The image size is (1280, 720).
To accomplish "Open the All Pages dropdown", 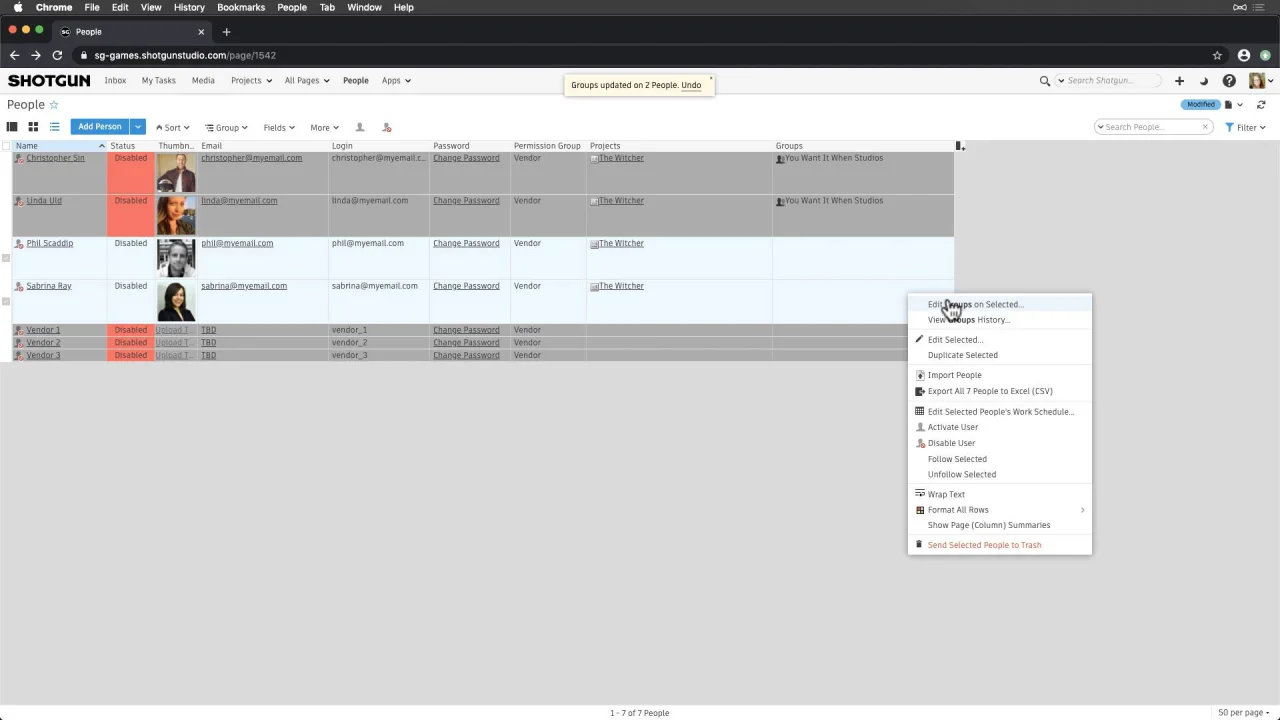I will [307, 81].
